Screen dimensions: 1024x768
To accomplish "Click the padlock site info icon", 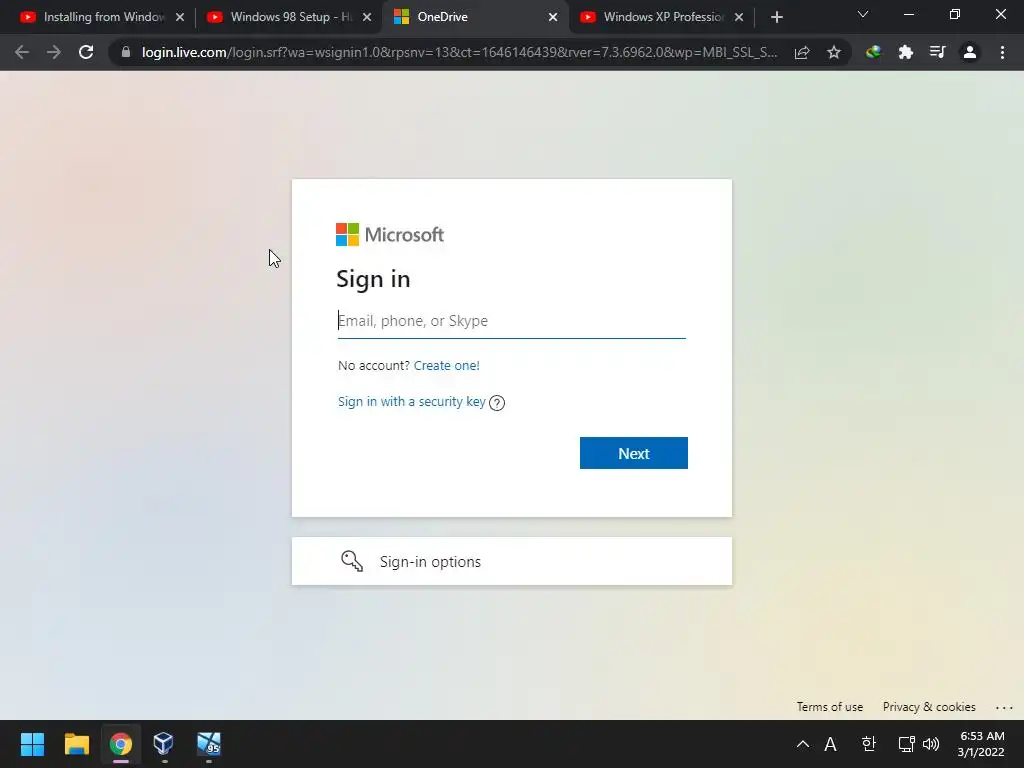I will 126,52.
